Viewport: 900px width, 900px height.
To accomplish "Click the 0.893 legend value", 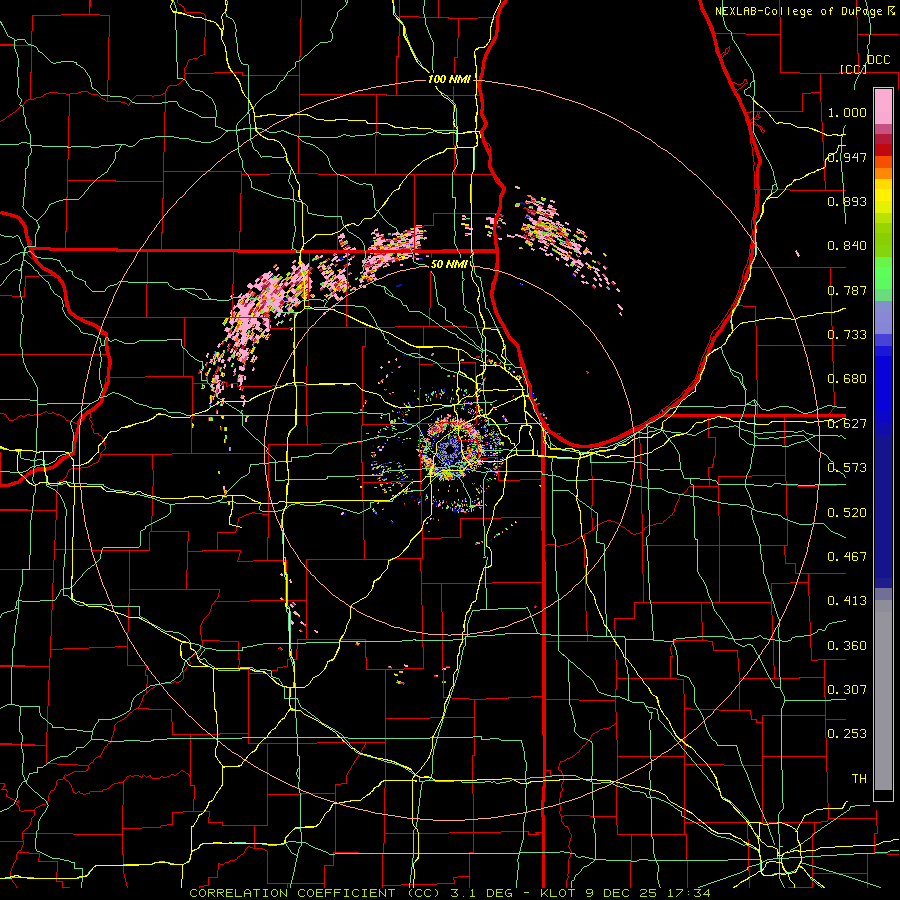I will tap(847, 201).
